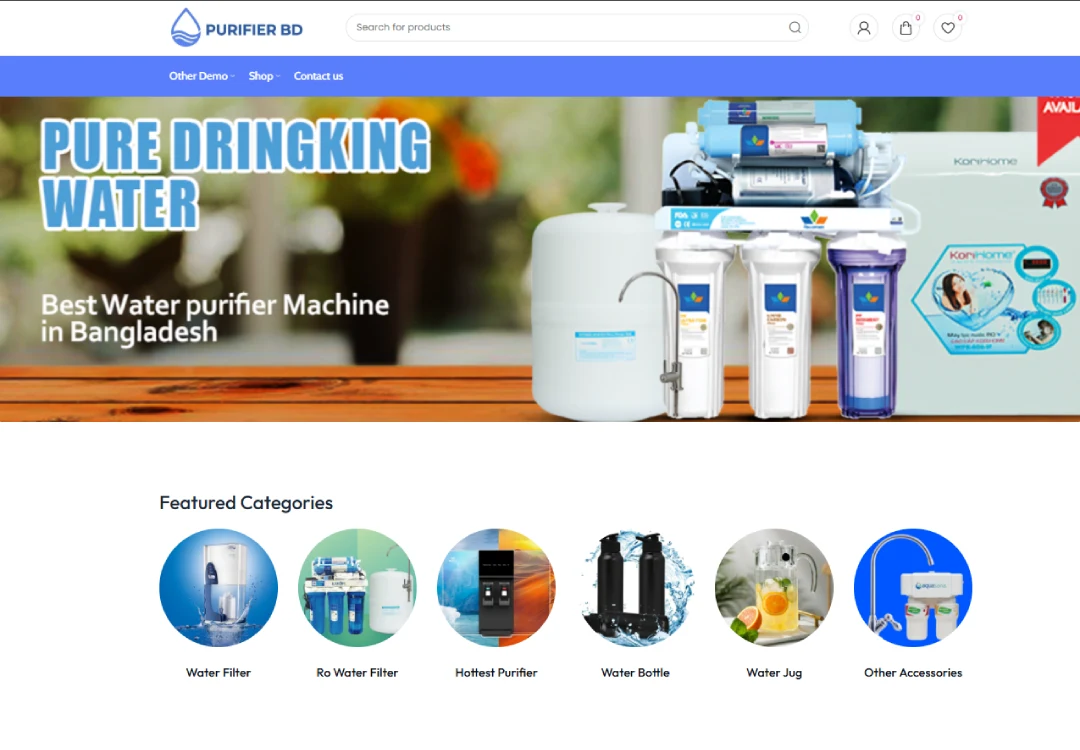Viewport: 1080px width, 750px height.
Task: Select the Ro Water Filter category image
Action: point(357,588)
